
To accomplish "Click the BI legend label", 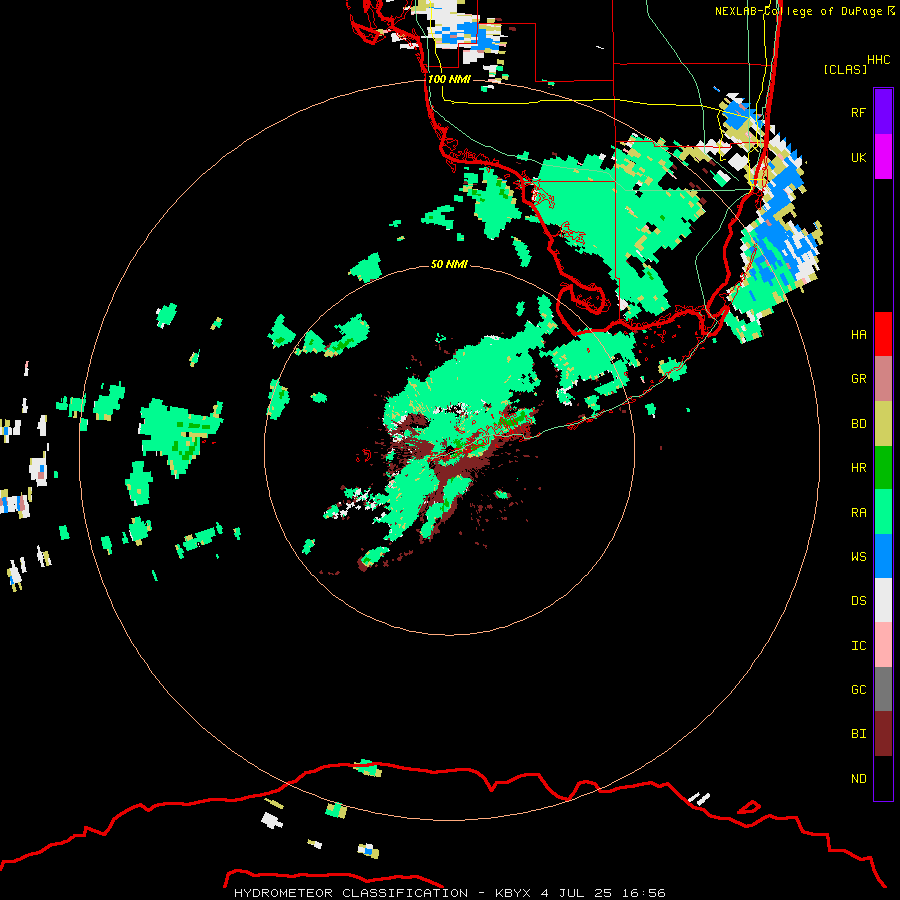I will (858, 734).
